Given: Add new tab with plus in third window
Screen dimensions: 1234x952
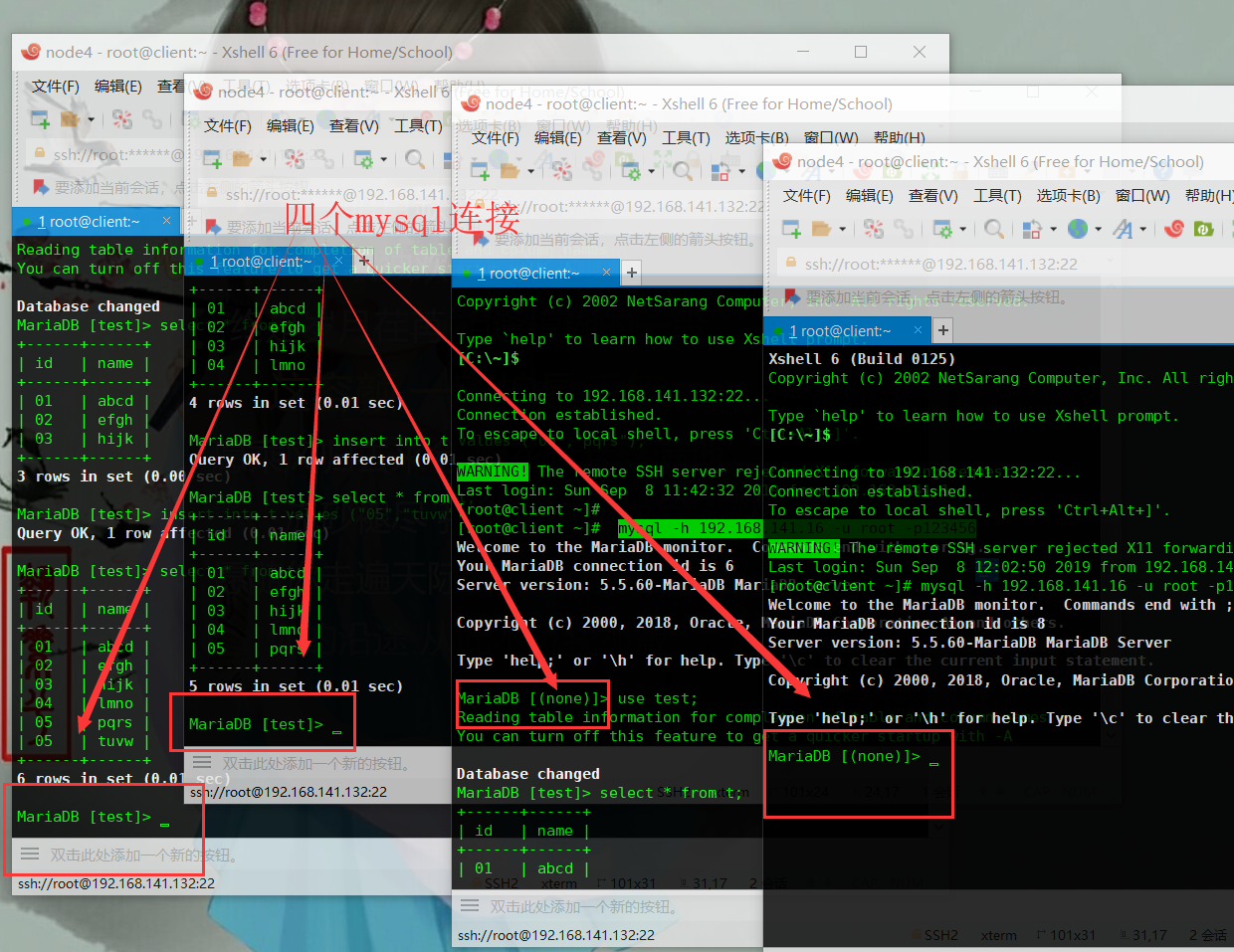Looking at the screenshot, I should pyautogui.click(x=632, y=273).
